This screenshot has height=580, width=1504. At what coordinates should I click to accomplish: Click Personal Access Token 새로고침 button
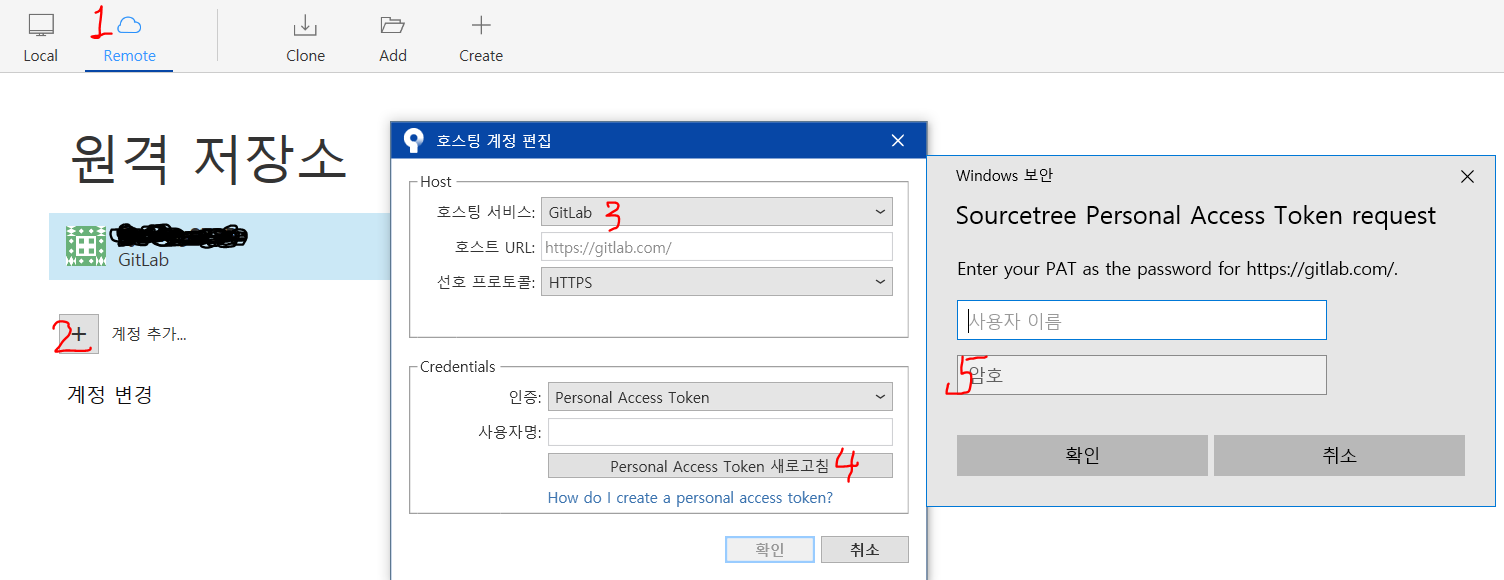coord(720,466)
